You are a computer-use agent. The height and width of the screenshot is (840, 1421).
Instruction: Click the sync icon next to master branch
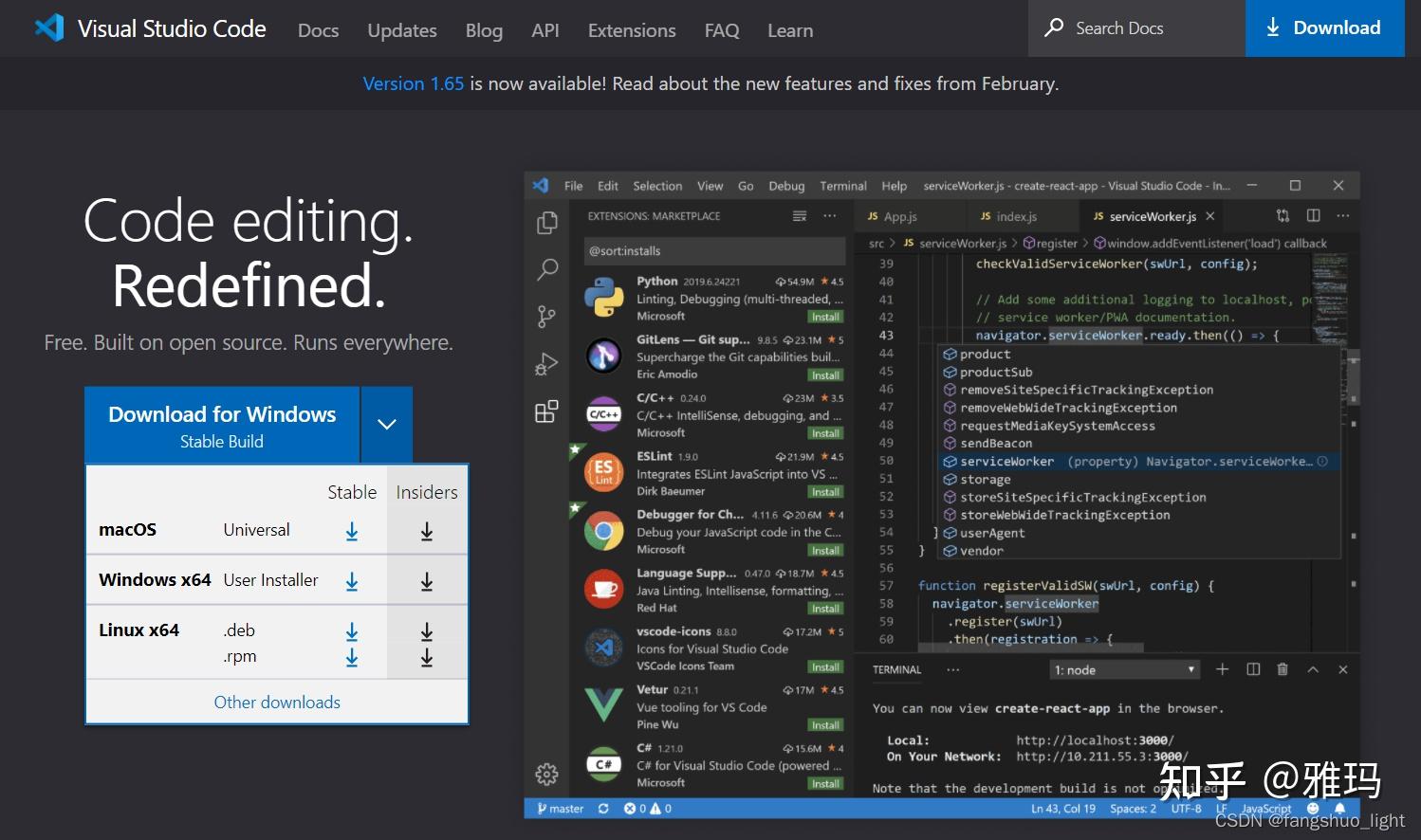pos(603,808)
